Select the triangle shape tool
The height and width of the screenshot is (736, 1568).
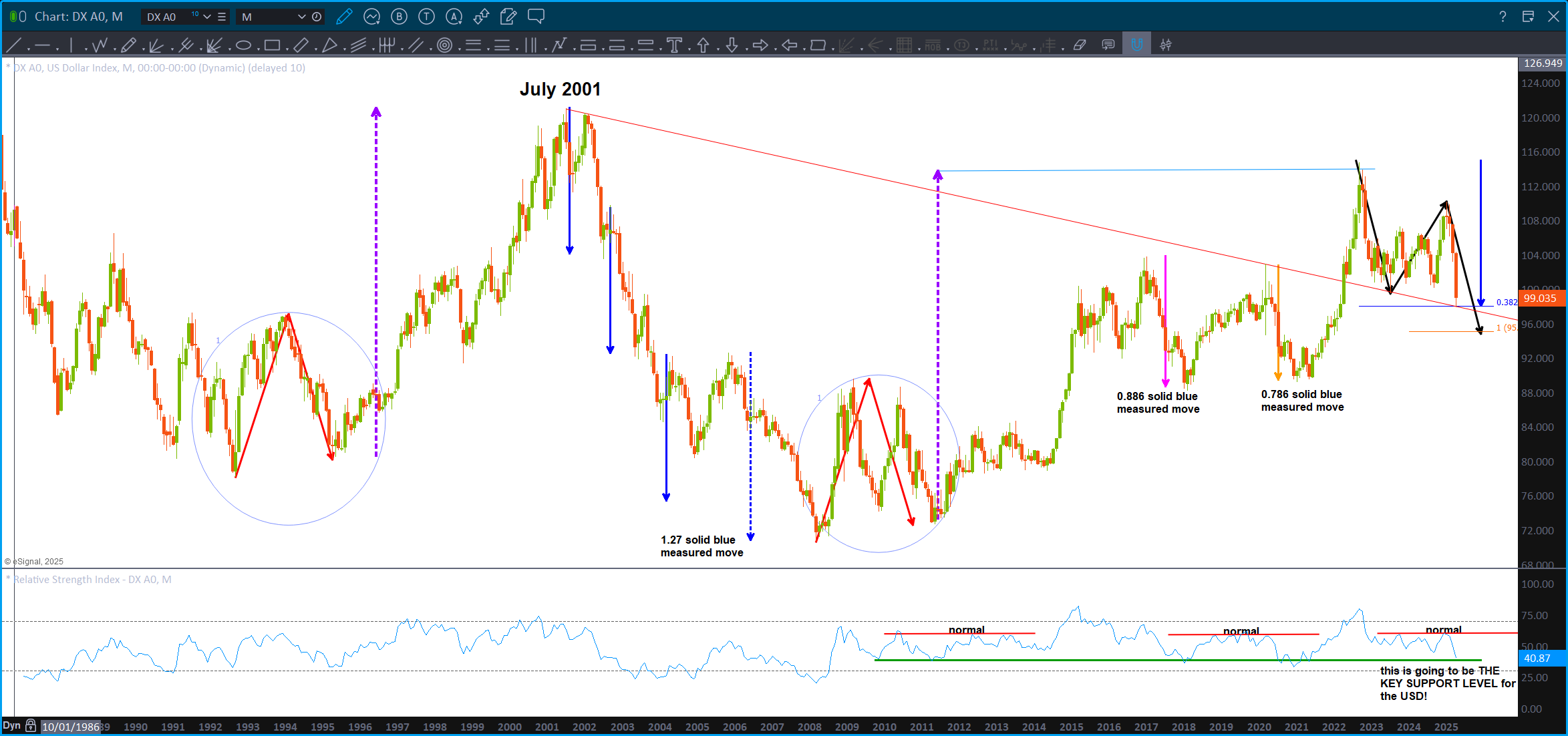(329, 45)
